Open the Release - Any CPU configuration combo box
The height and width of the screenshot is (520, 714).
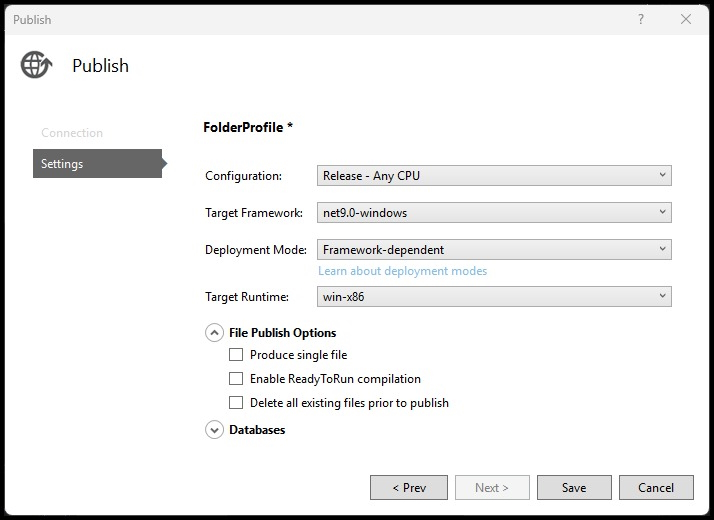[494, 175]
